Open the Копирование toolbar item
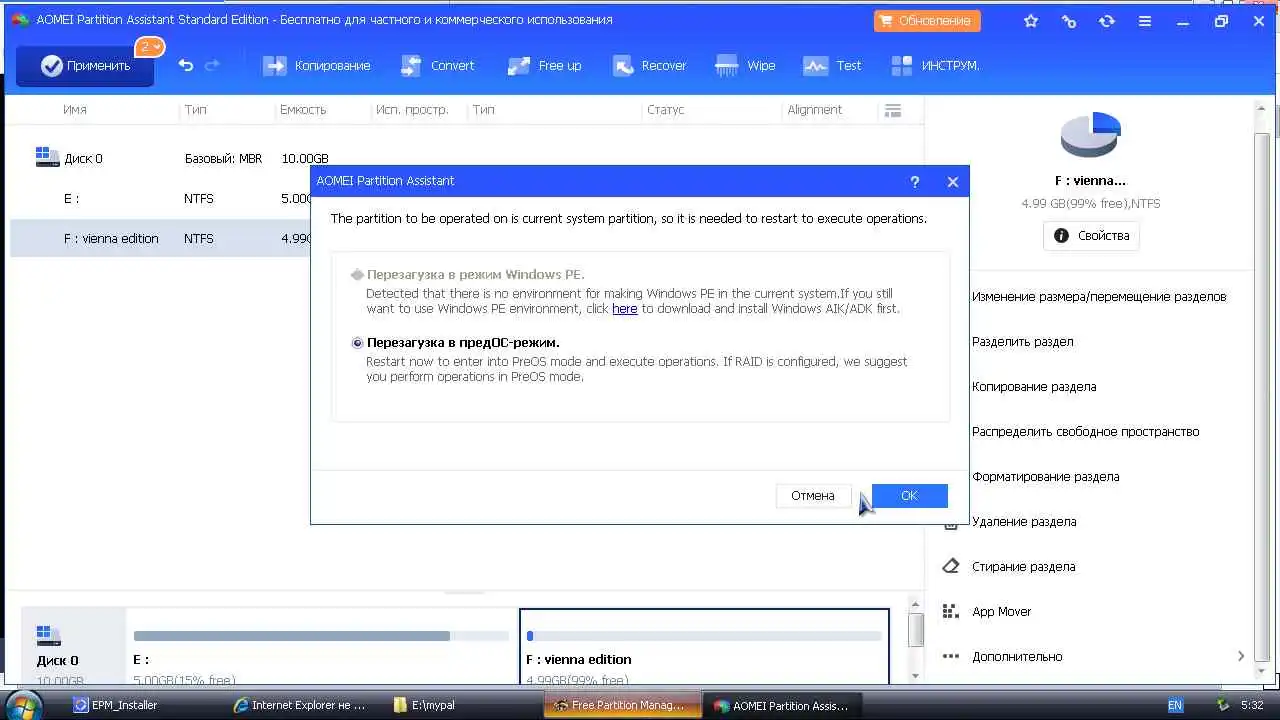 pos(316,65)
